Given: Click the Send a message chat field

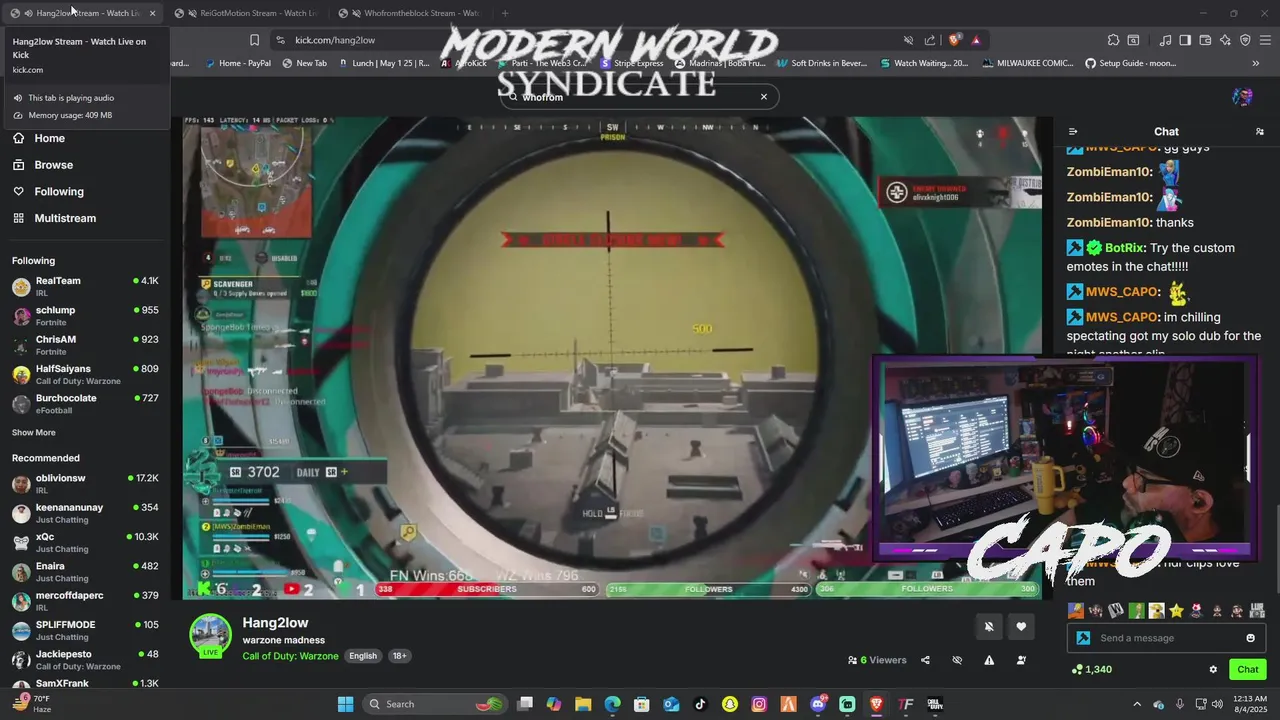Looking at the screenshot, I should pos(1168,638).
